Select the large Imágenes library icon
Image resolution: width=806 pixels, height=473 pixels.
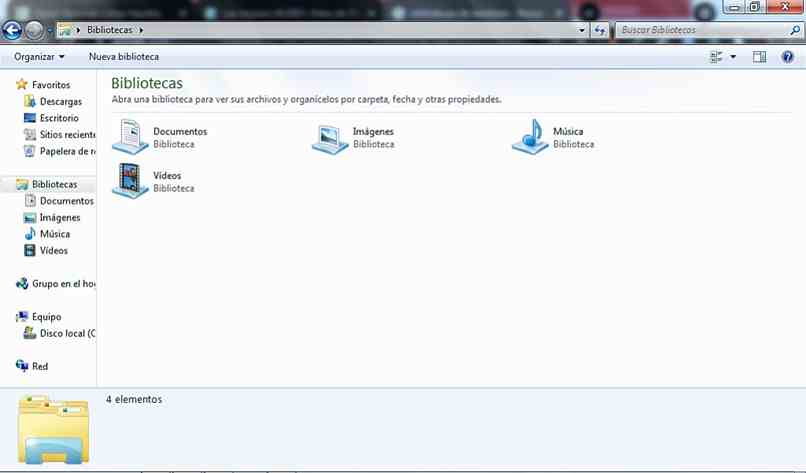pos(330,139)
